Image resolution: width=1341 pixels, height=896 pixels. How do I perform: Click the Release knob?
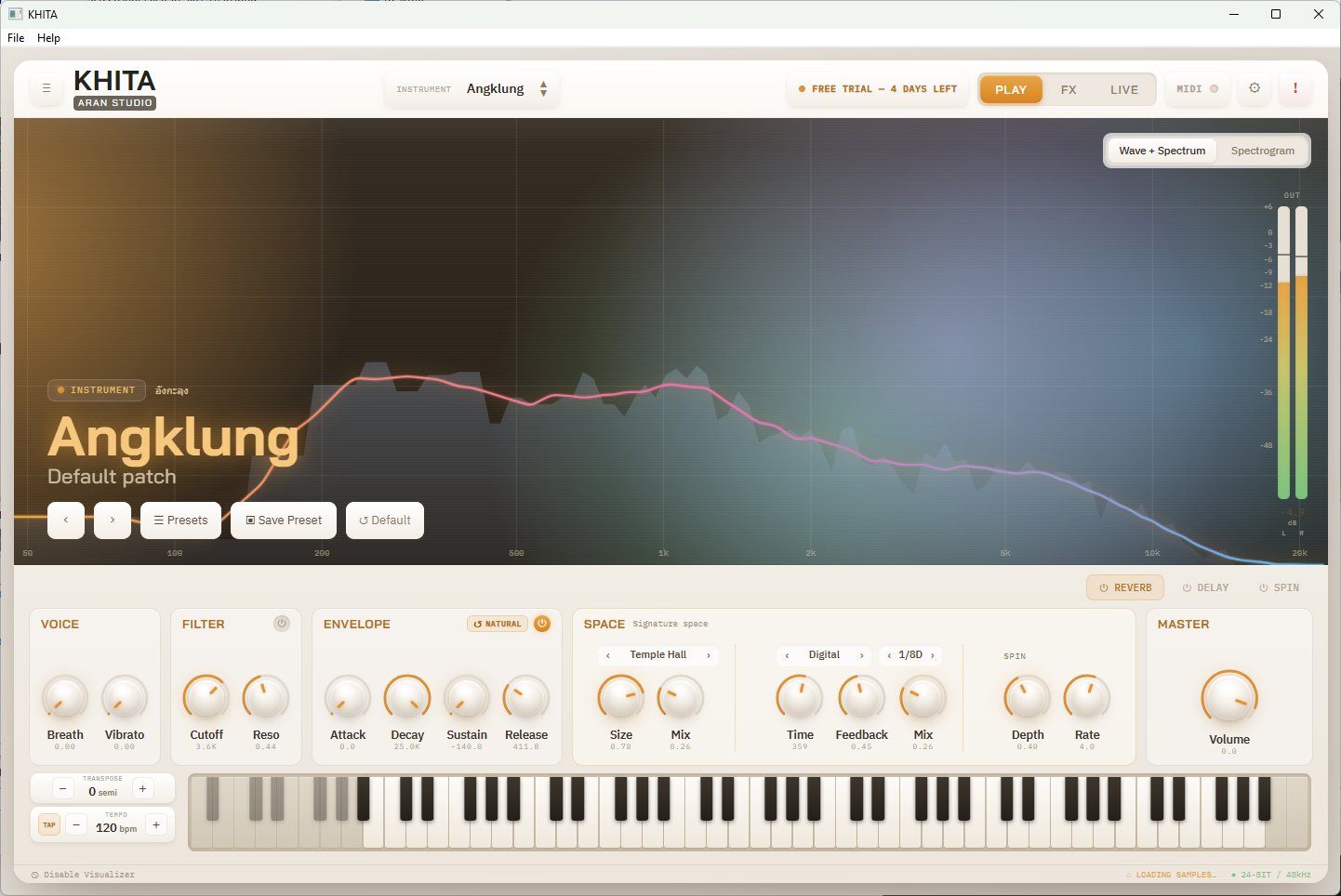[x=526, y=697]
